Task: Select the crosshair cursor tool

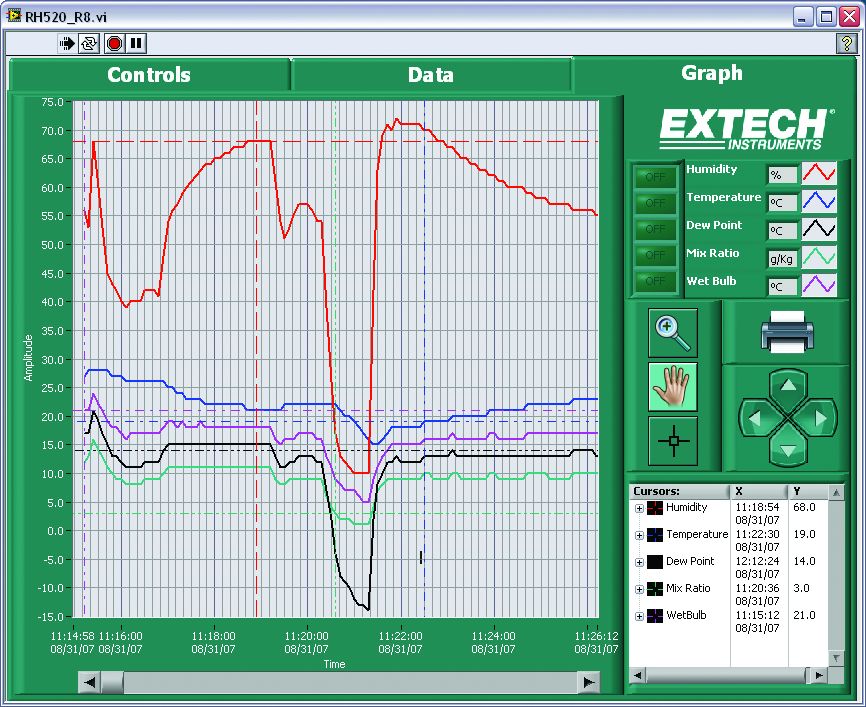Action: 672,440
